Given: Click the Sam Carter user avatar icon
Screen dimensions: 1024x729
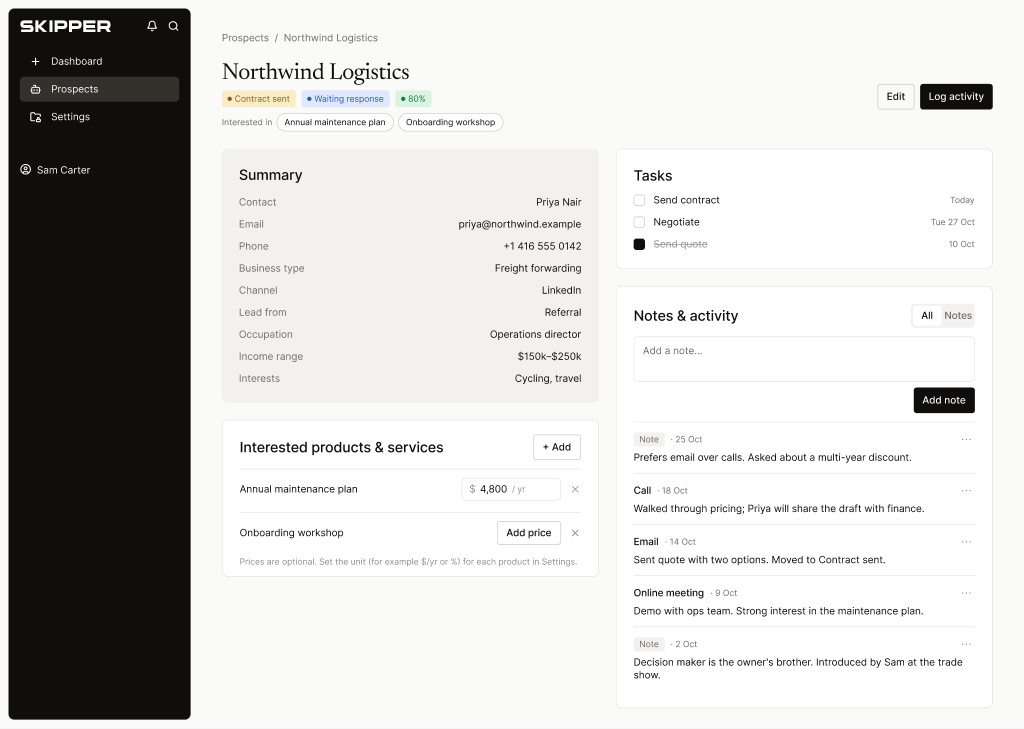Looking at the screenshot, I should click(25, 170).
